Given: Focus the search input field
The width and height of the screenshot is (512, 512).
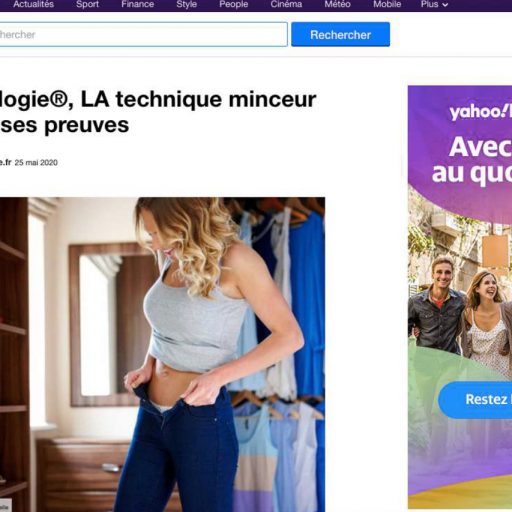Looking at the screenshot, I should (x=143, y=34).
